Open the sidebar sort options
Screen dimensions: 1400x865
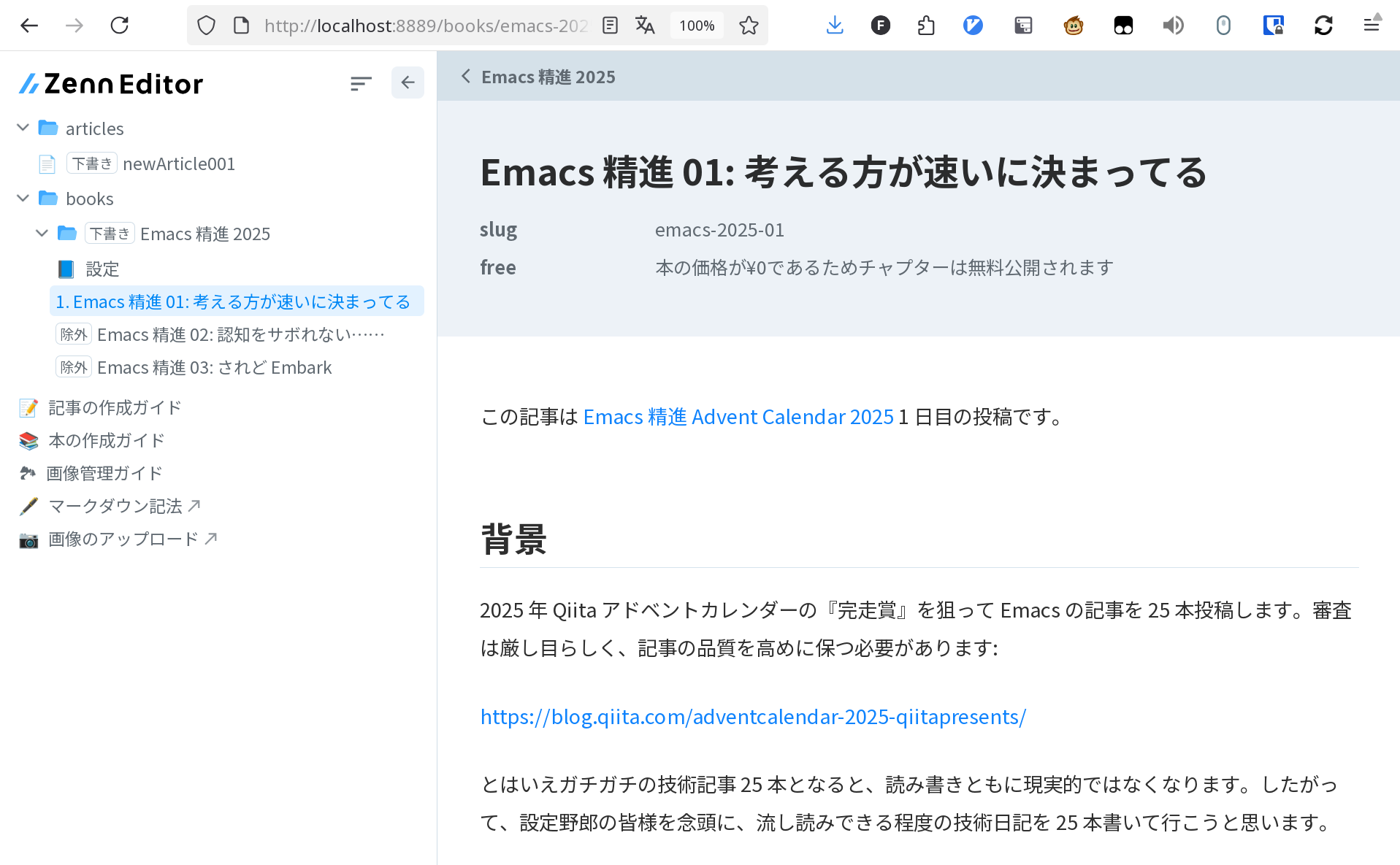coord(361,83)
